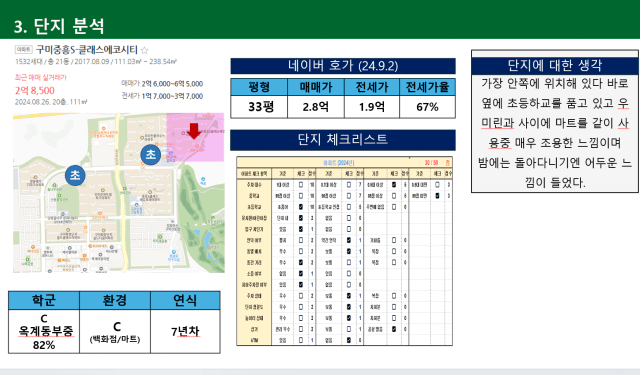Open the neighborhood map image

[x=119, y=193]
